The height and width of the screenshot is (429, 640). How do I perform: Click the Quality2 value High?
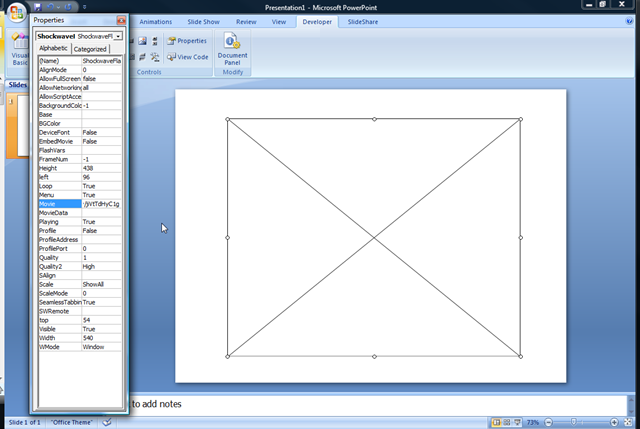click(x=101, y=267)
